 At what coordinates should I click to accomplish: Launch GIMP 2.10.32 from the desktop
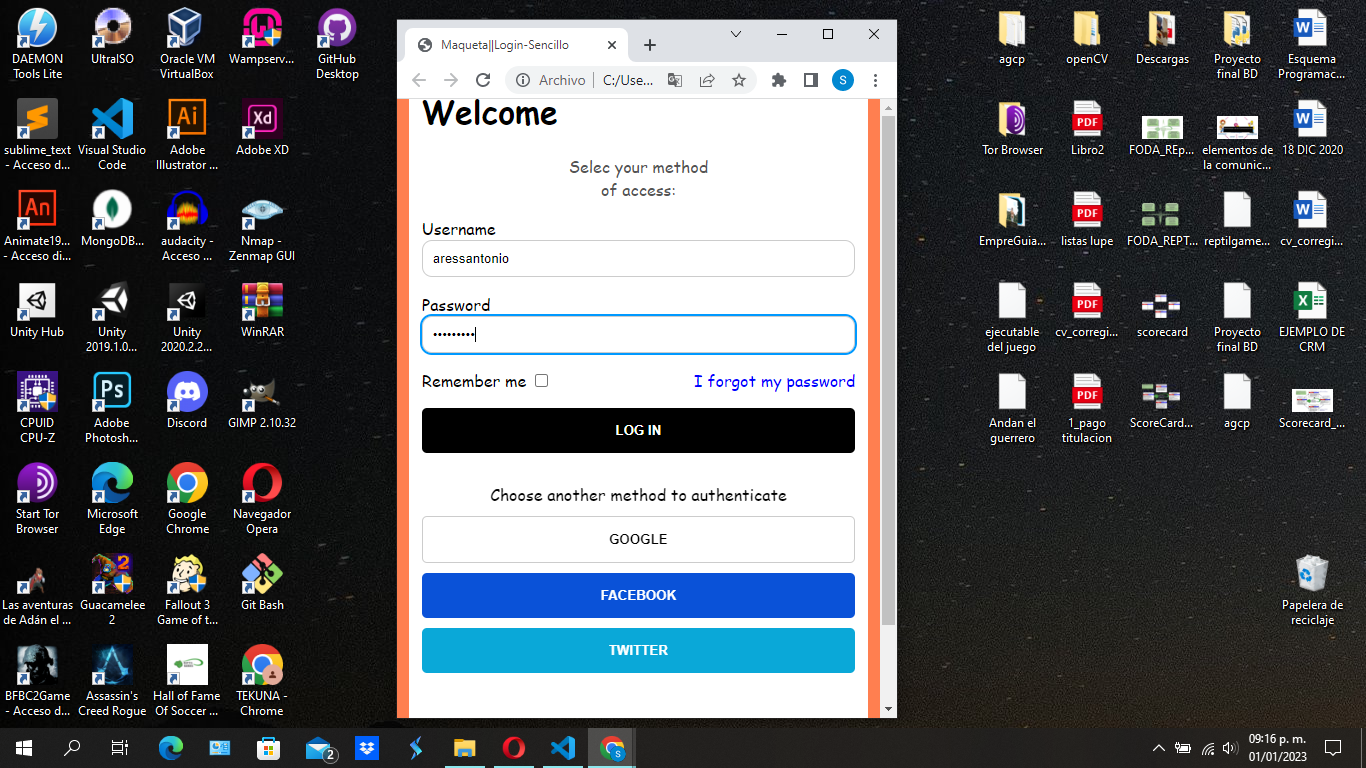(261, 390)
